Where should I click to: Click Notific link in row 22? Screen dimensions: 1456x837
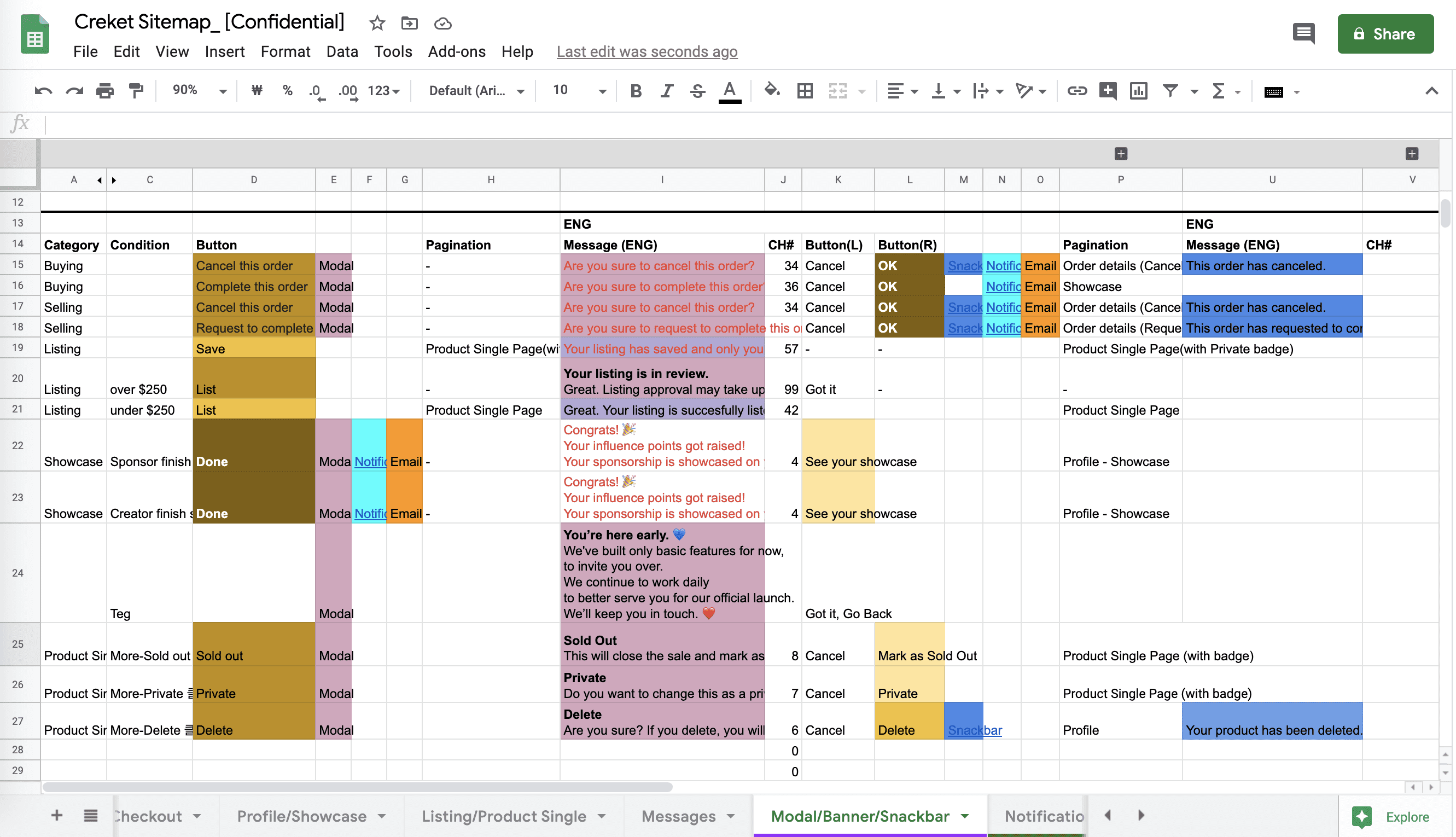(x=370, y=462)
